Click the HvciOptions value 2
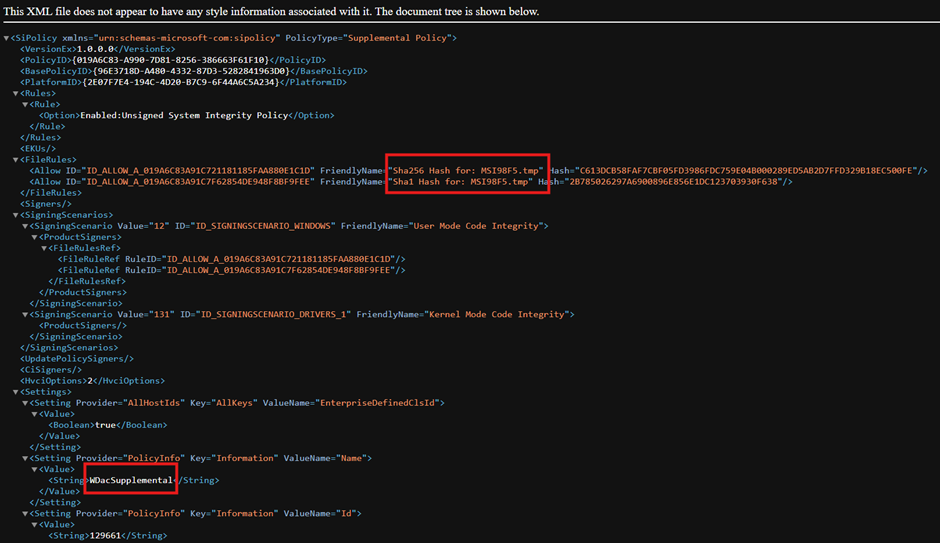This screenshot has height=543, width=940. (89, 380)
